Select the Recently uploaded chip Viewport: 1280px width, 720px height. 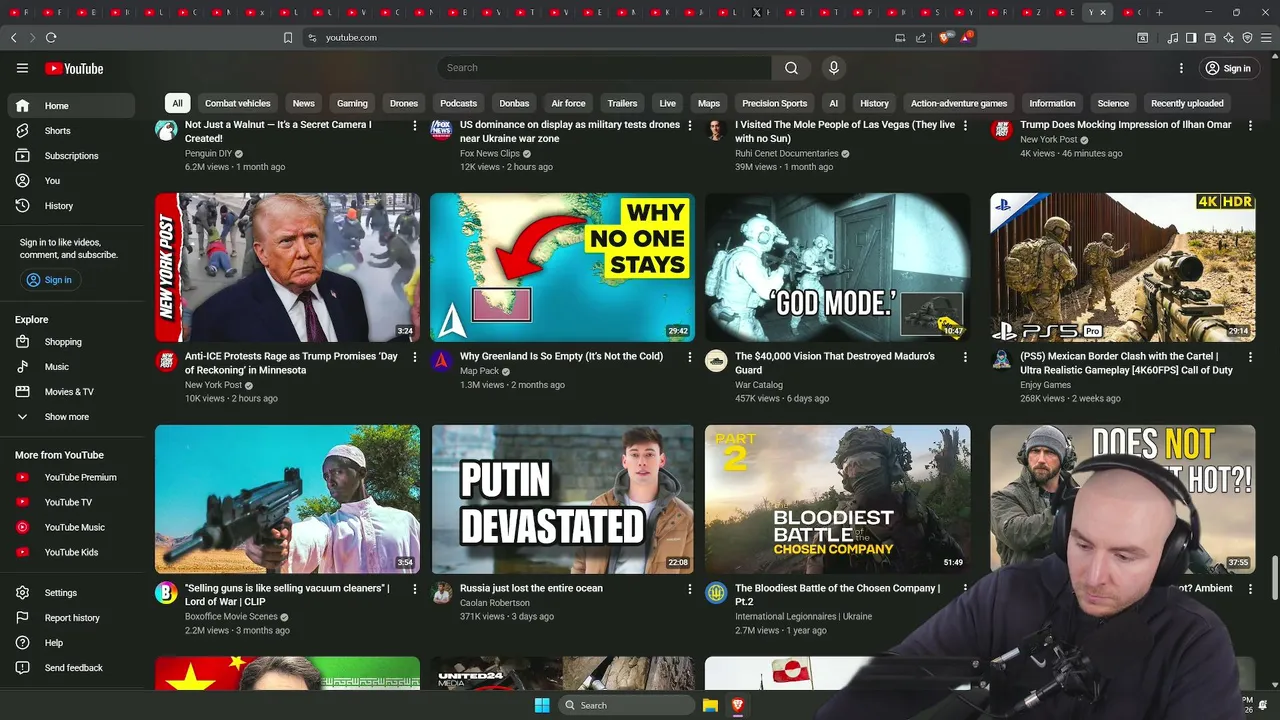pos(1187,103)
